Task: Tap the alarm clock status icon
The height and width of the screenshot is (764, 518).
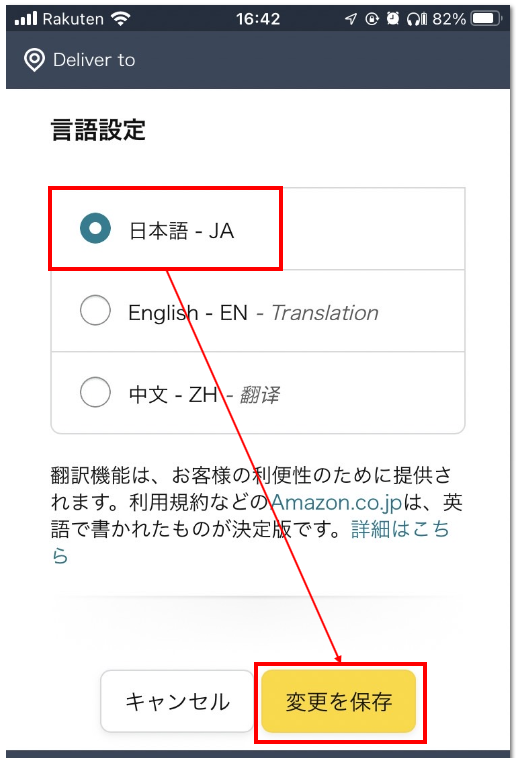Action: pyautogui.click(x=393, y=19)
